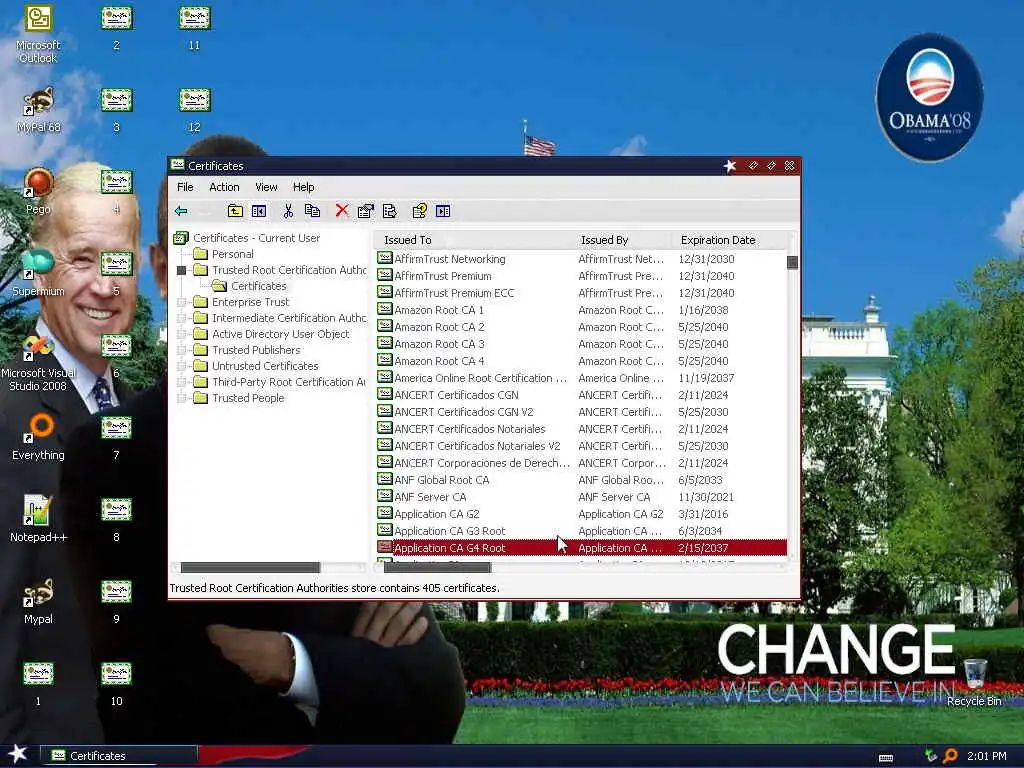
Task: Open Properties toolbar icon
Action: 366,211
